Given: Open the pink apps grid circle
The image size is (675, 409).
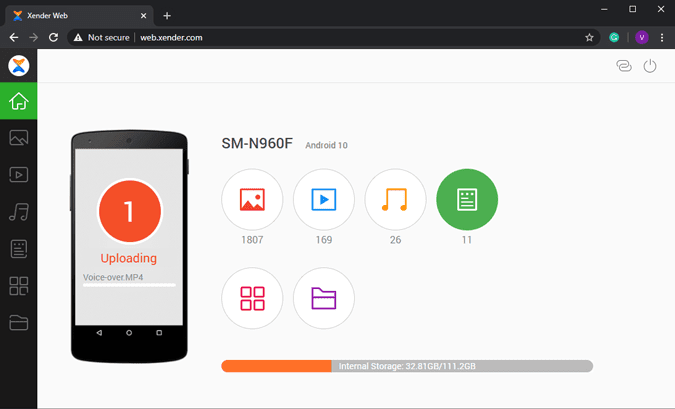Looking at the screenshot, I should pos(252,298).
